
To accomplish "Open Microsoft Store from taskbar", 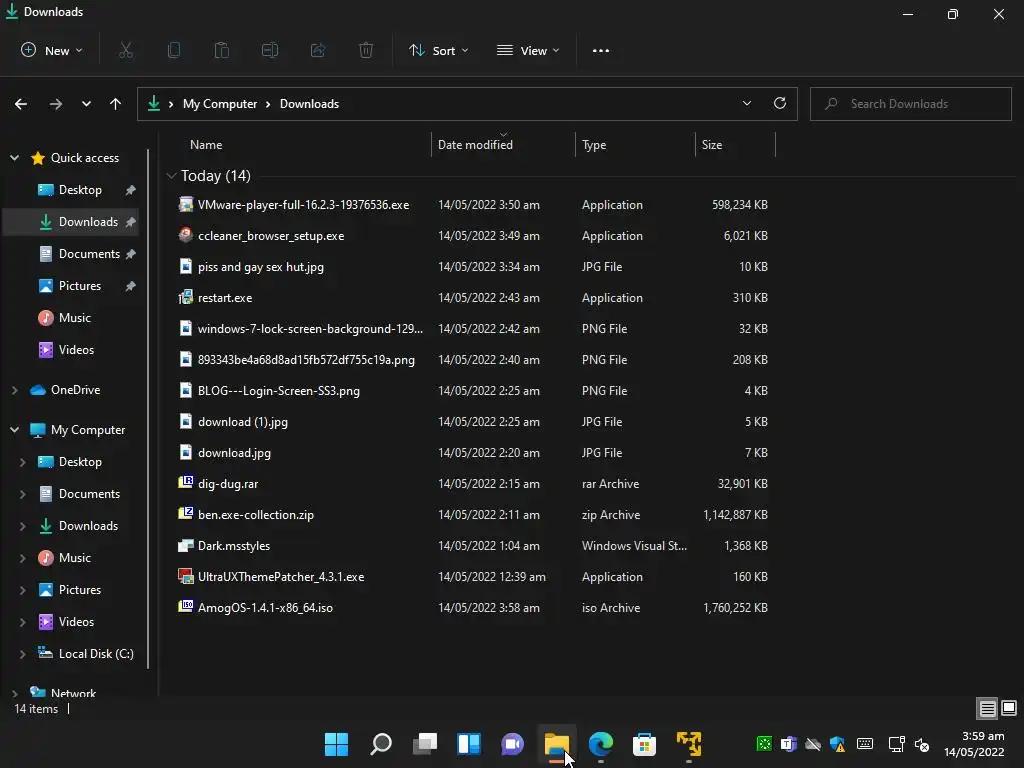I will [x=644, y=744].
